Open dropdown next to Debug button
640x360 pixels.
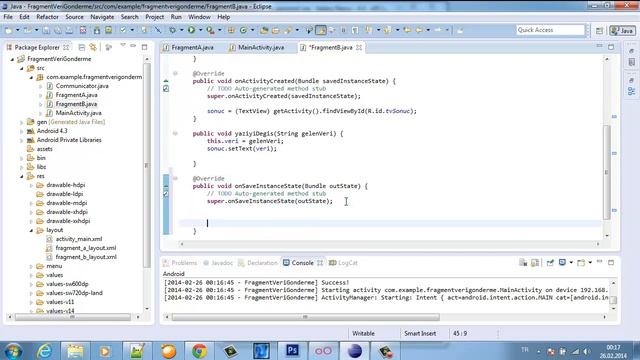181,30
